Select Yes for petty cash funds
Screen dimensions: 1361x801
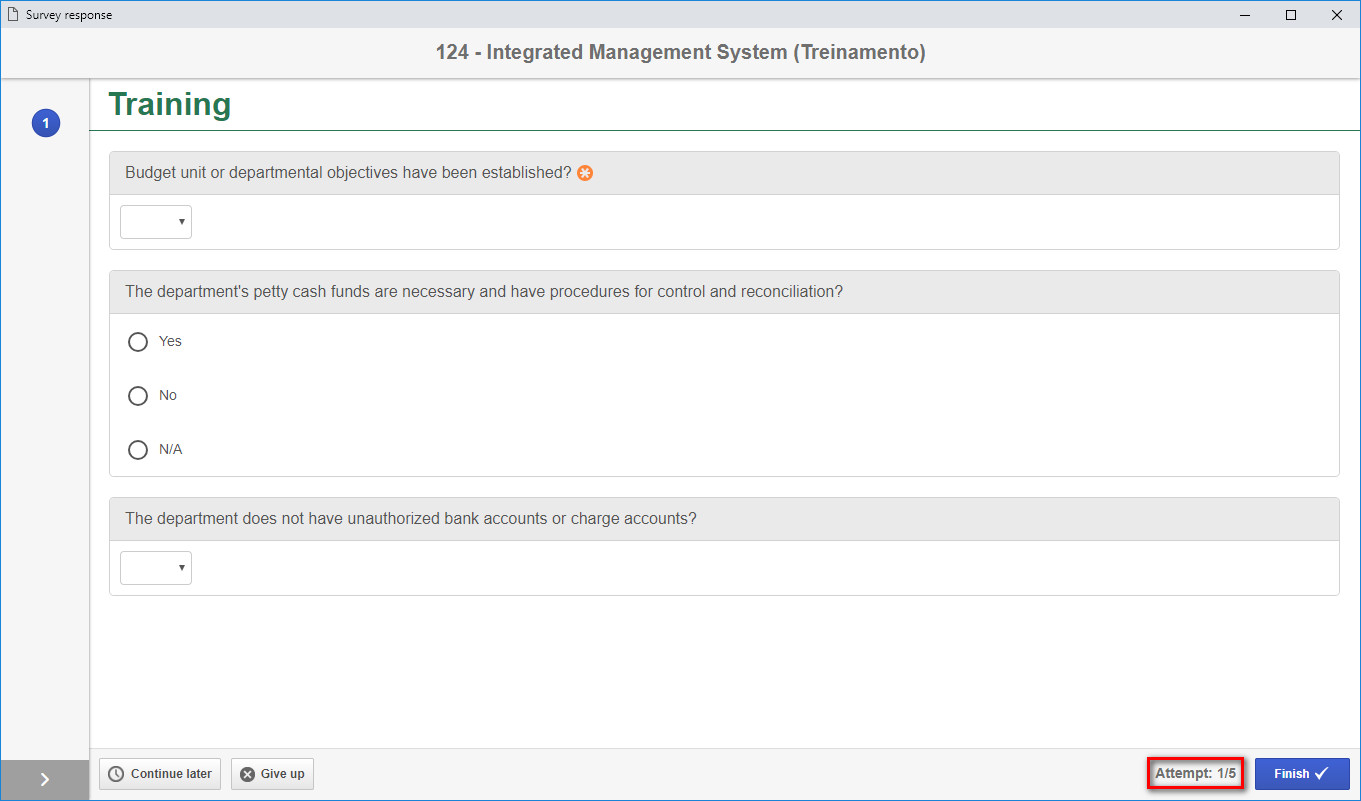138,342
